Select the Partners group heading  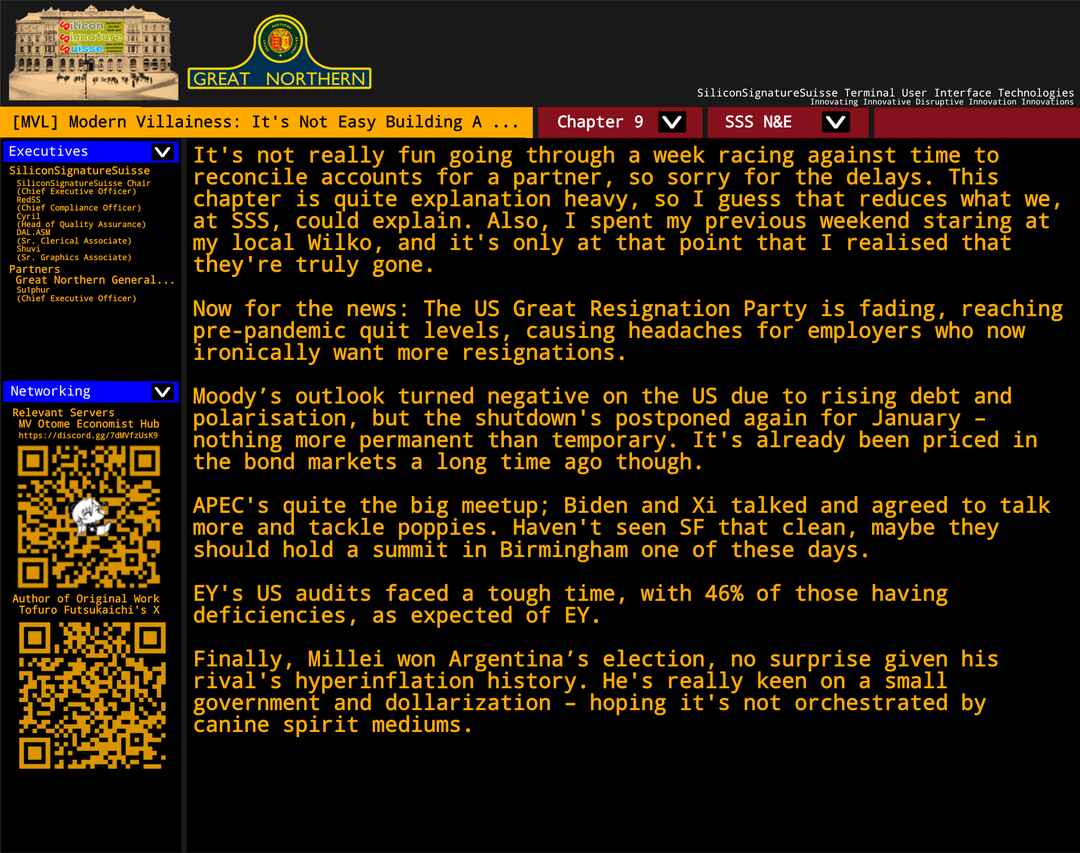34,269
